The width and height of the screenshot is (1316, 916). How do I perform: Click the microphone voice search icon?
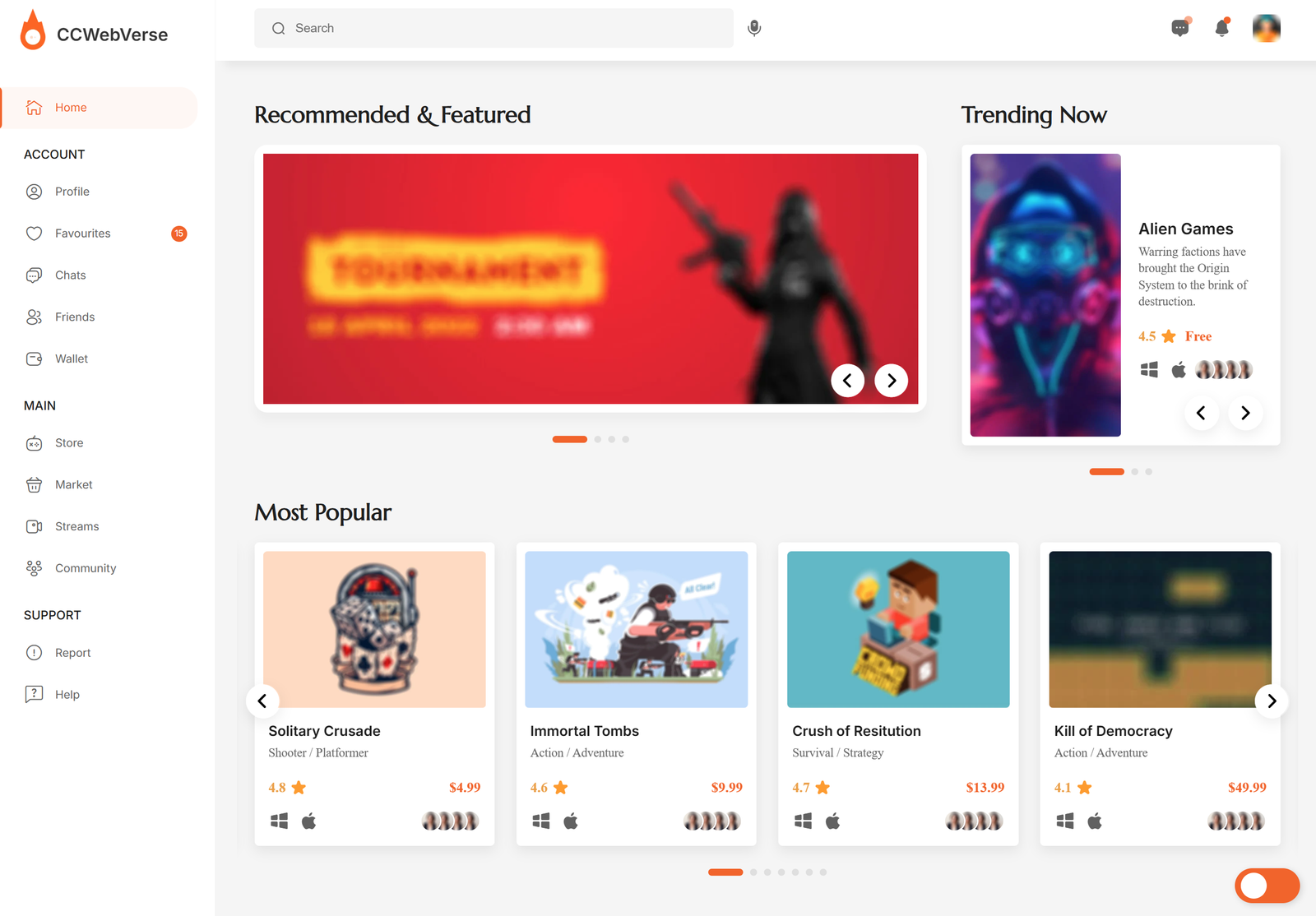point(754,28)
